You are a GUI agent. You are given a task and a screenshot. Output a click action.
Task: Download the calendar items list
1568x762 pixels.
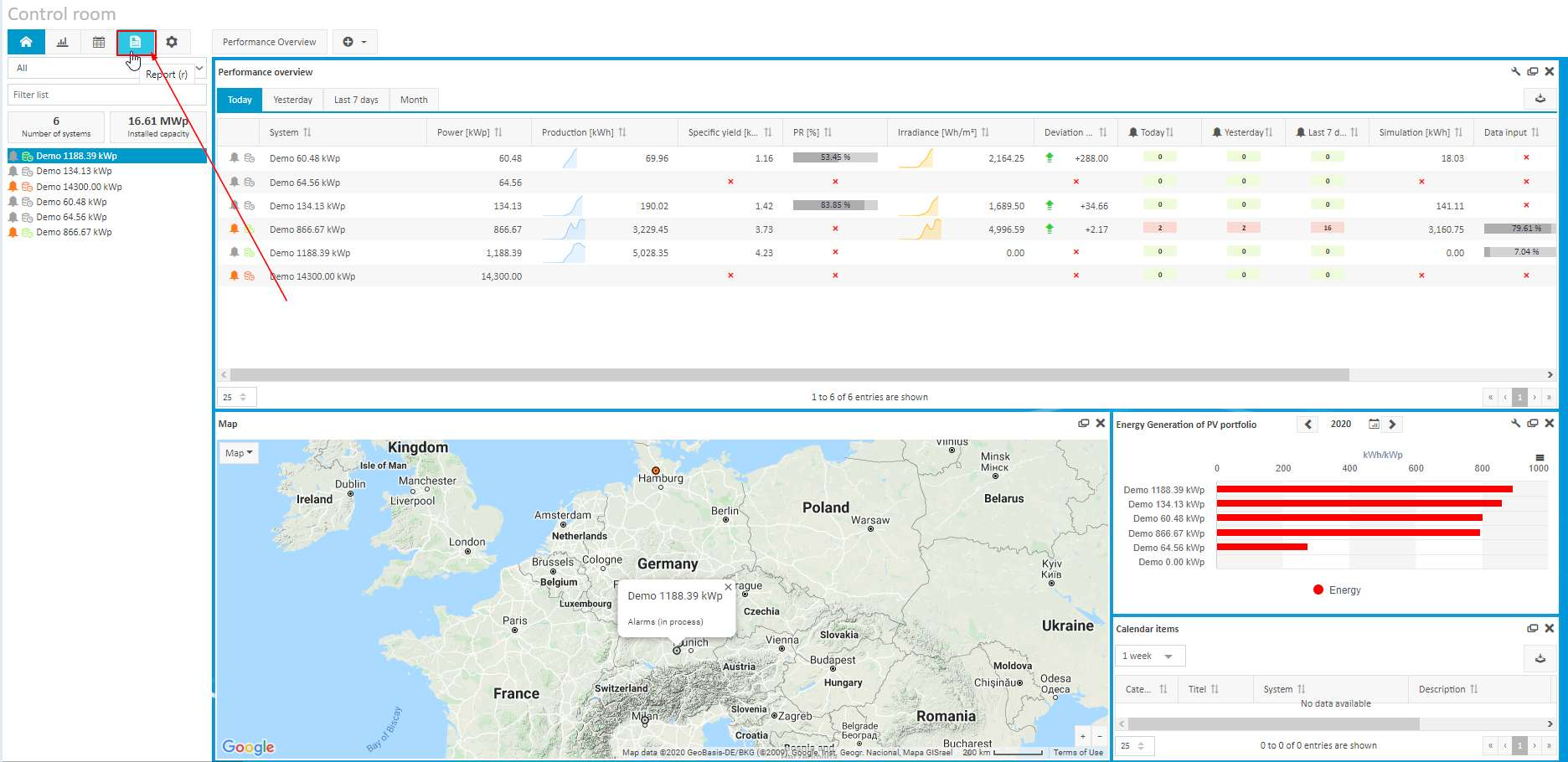(1540, 659)
